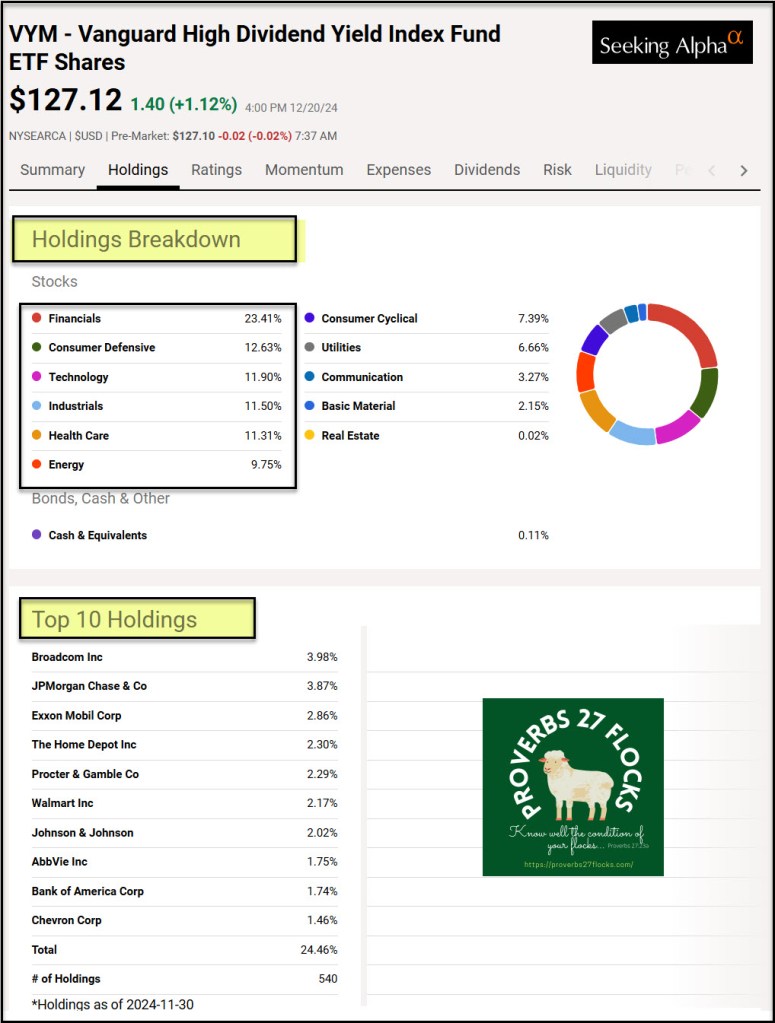Screen dimensions: 775x1023
Task: Open Exxon Mobil Corp holding
Action: pos(76,715)
